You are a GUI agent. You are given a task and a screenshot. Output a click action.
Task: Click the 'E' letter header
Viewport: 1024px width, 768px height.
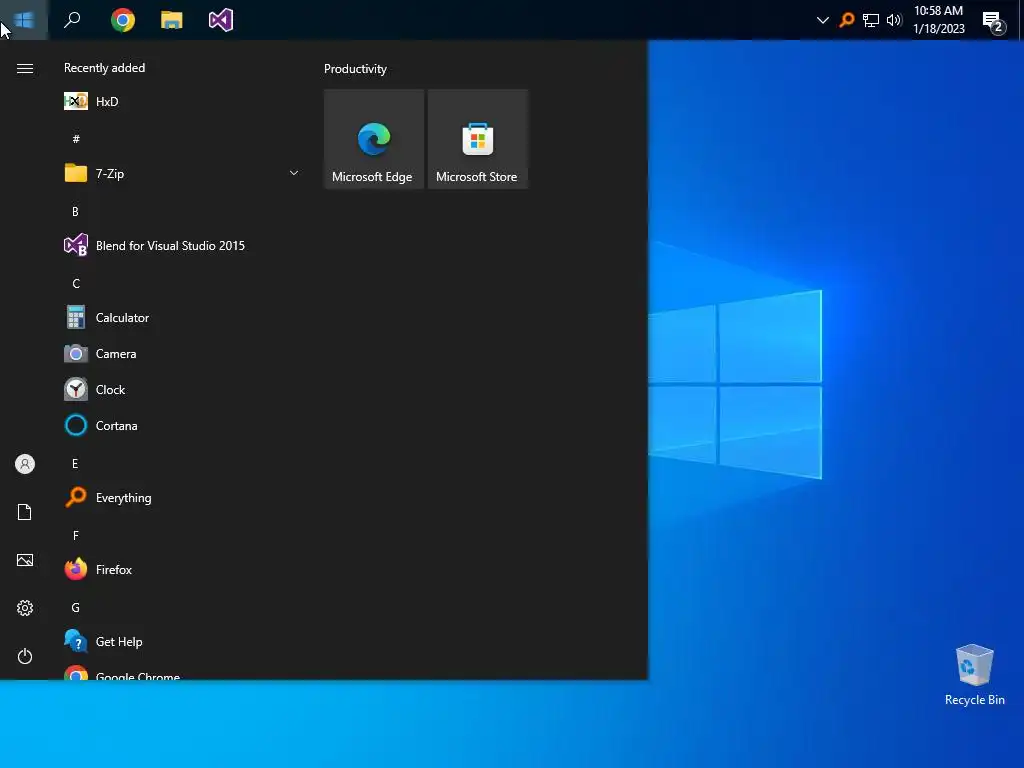[75, 464]
